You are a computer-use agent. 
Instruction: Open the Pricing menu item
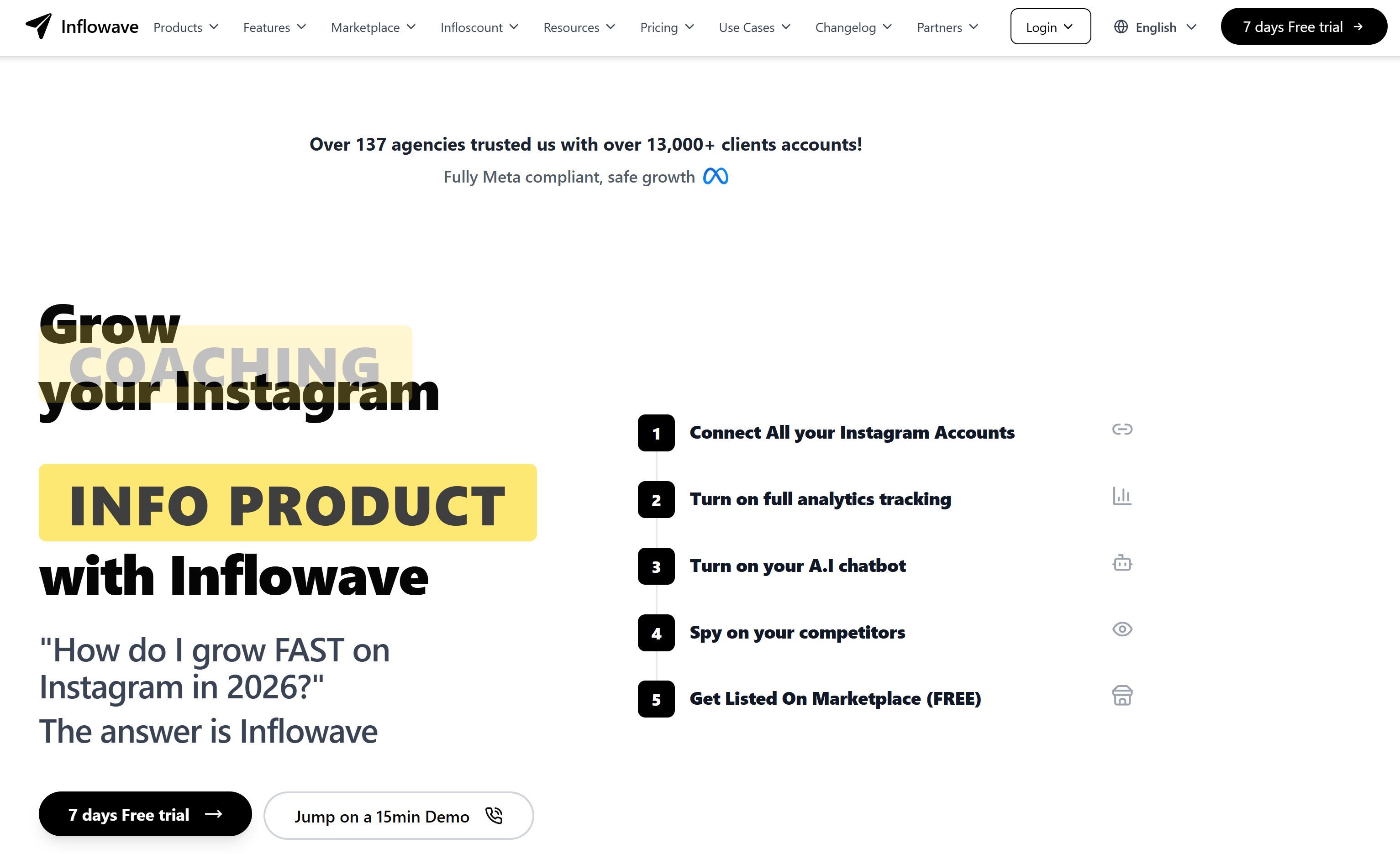667,27
